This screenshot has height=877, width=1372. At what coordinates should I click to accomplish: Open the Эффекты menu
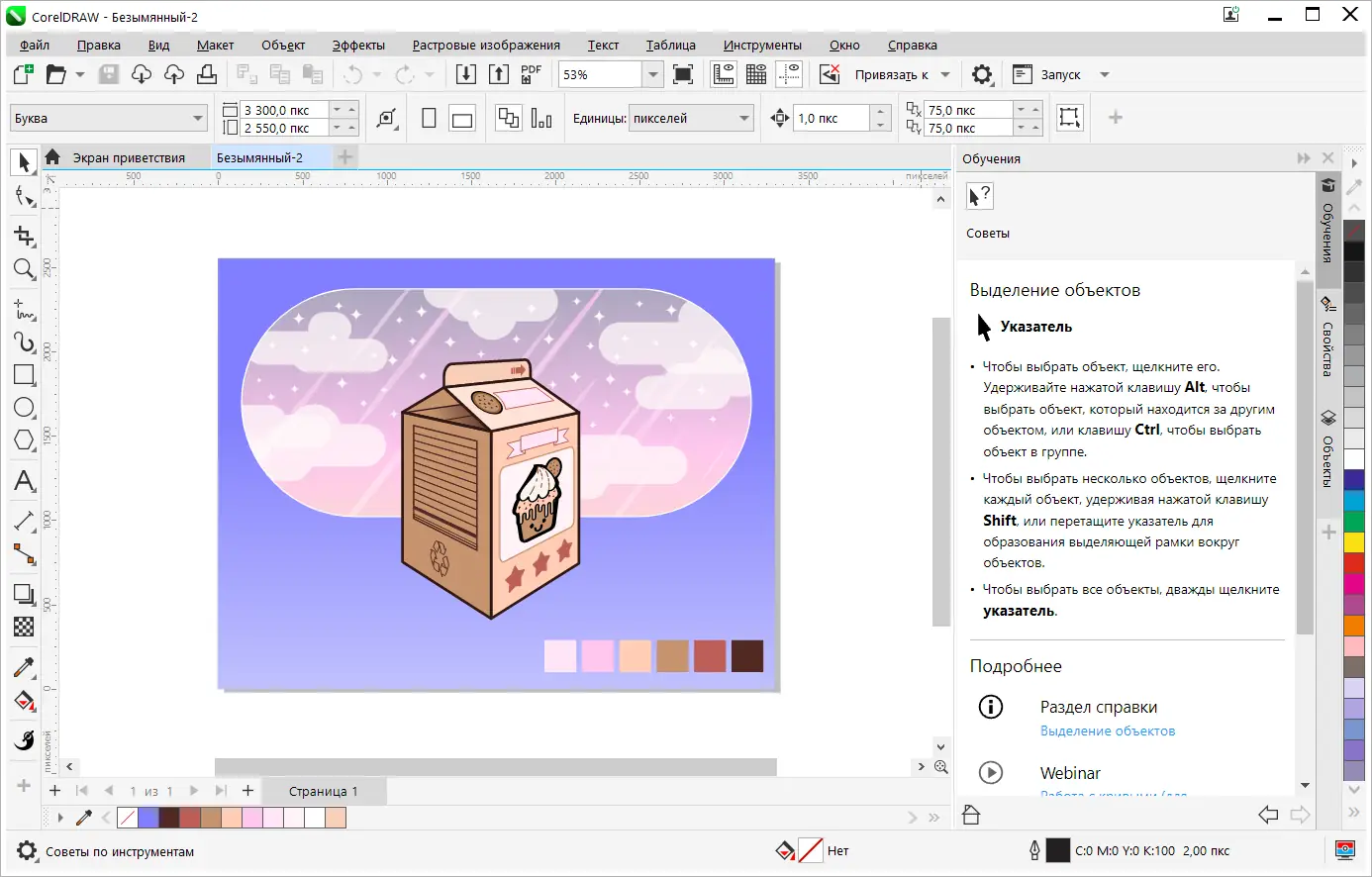coord(358,46)
